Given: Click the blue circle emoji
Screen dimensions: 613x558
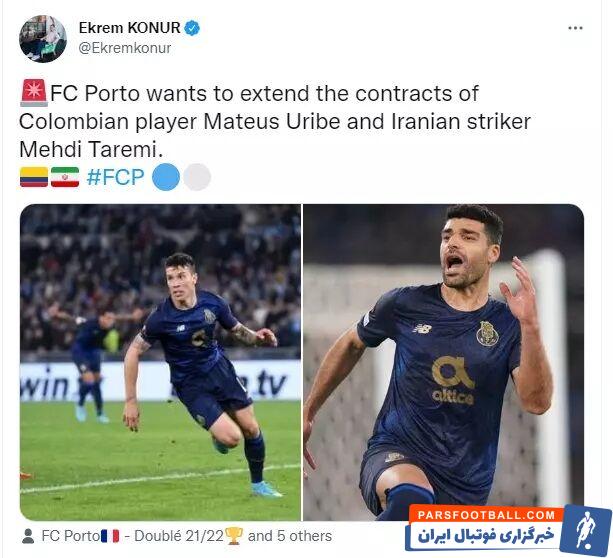Looking at the screenshot, I should click(x=166, y=177).
